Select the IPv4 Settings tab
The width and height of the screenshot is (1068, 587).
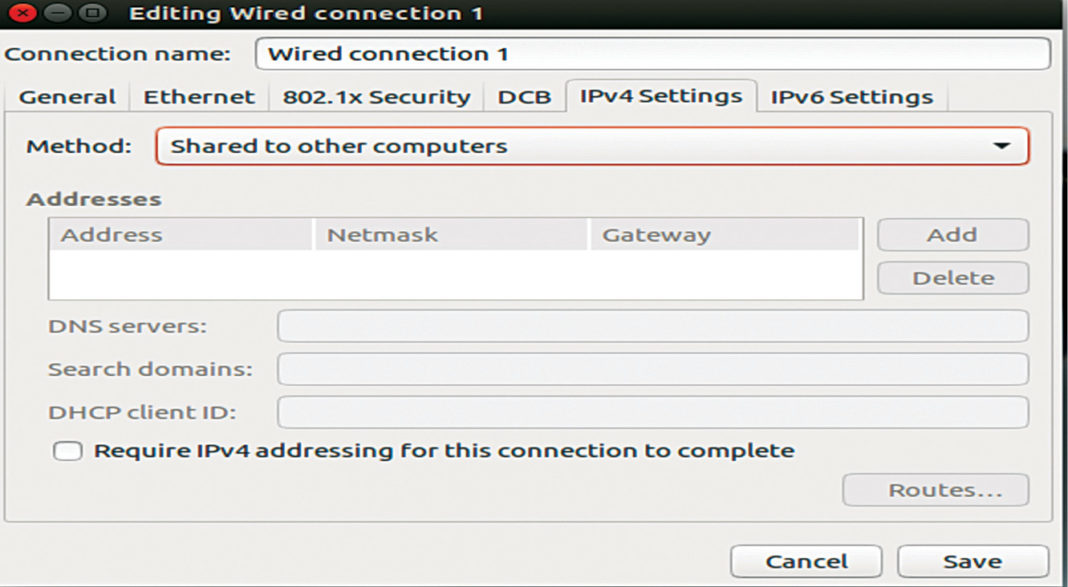pyautogui.click(x=660, y=96)
